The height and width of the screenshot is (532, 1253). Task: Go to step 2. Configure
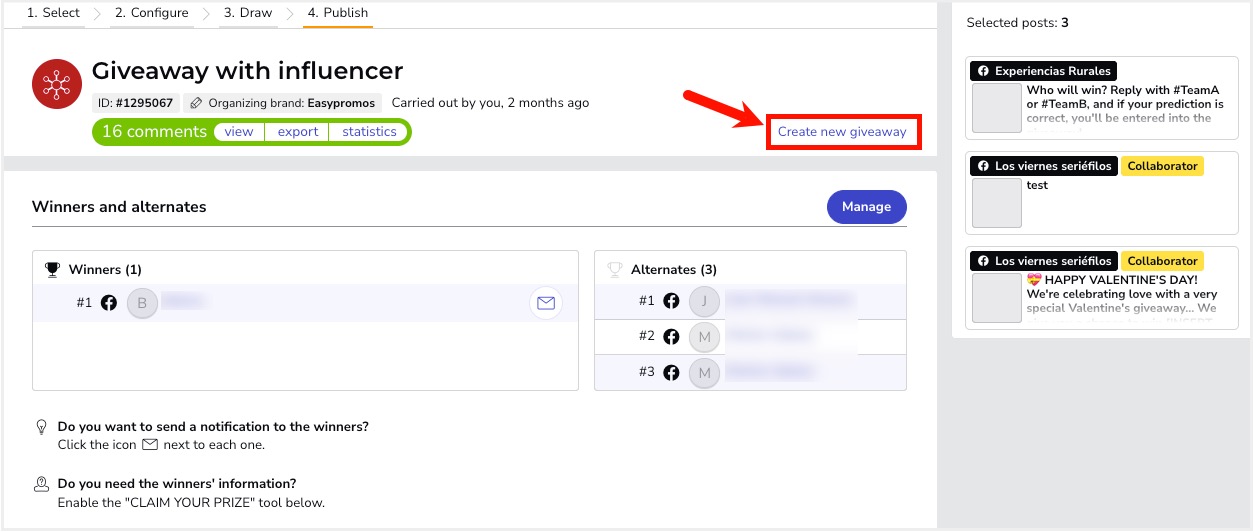(151, 13)
